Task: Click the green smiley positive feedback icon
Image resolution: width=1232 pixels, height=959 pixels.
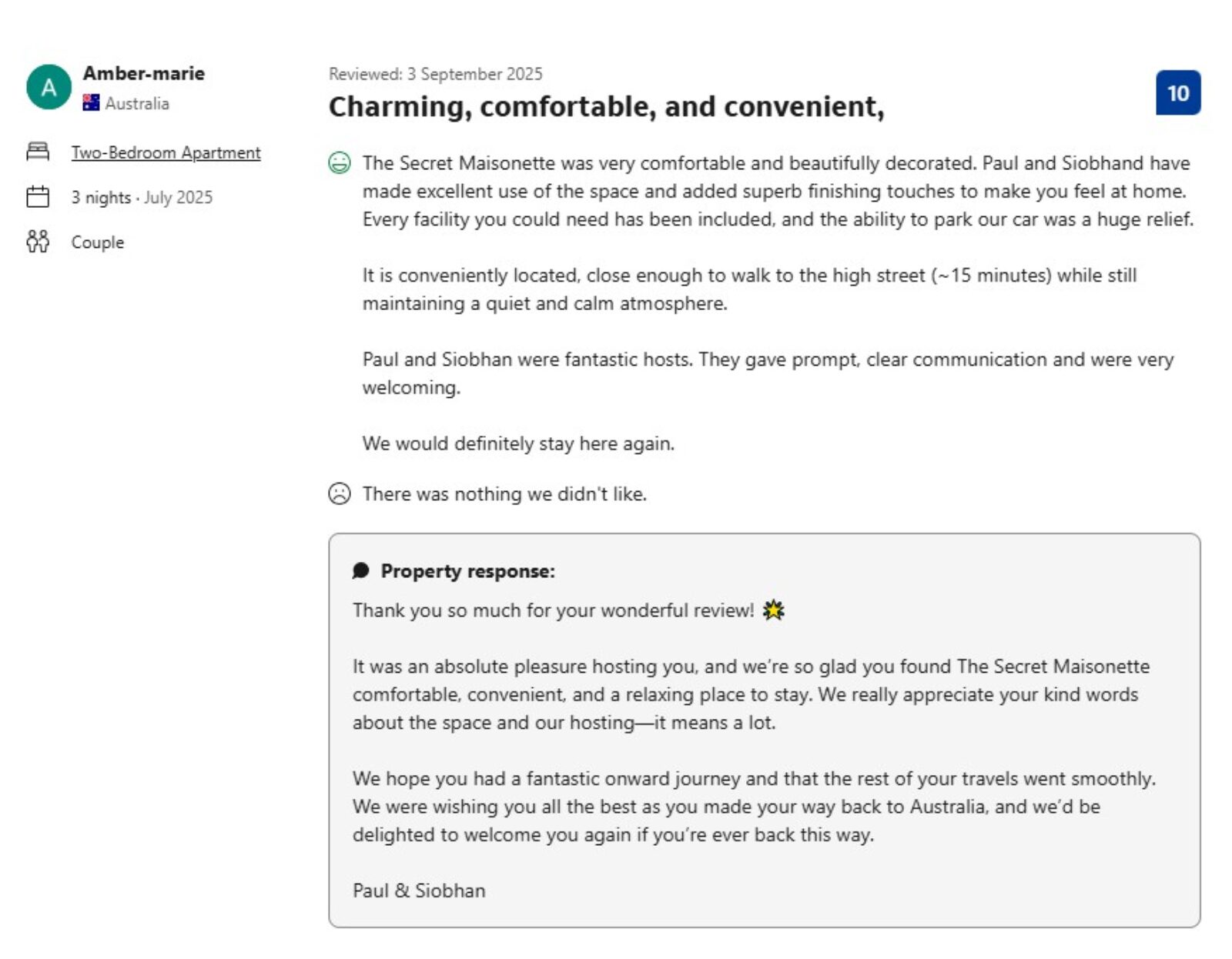Action: coord(340,163)
